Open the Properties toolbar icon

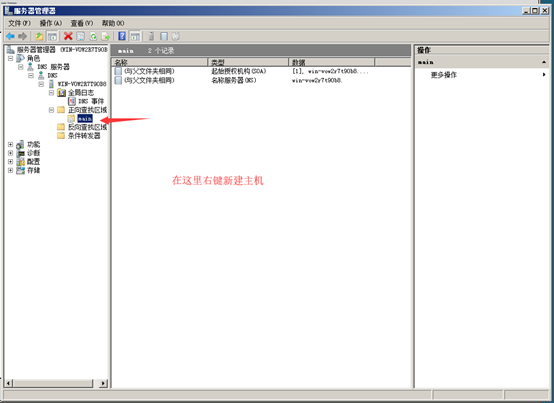[81, 36]
